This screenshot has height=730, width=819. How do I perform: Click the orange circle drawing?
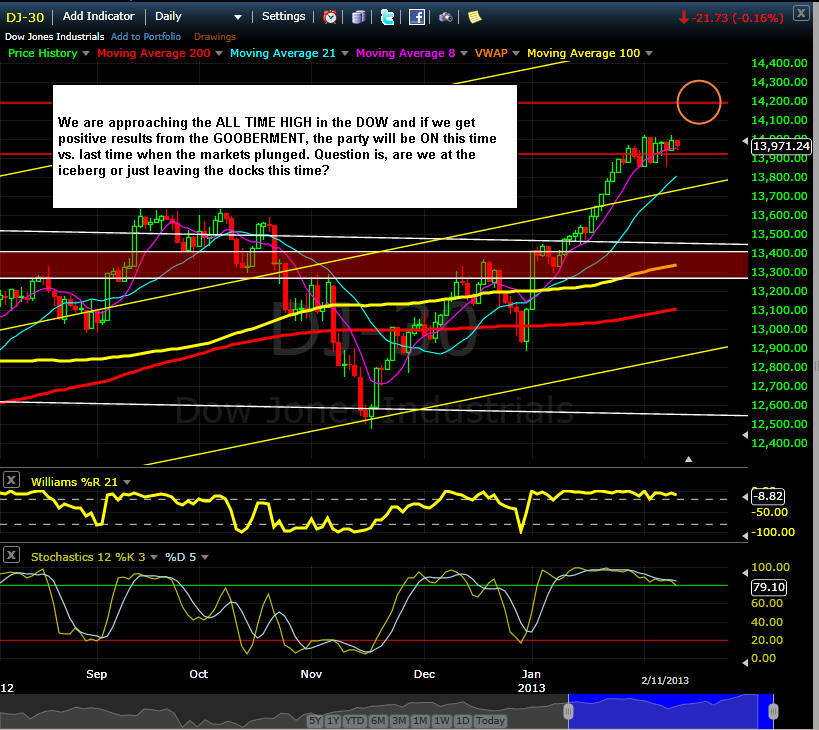(x=699, y=102)
